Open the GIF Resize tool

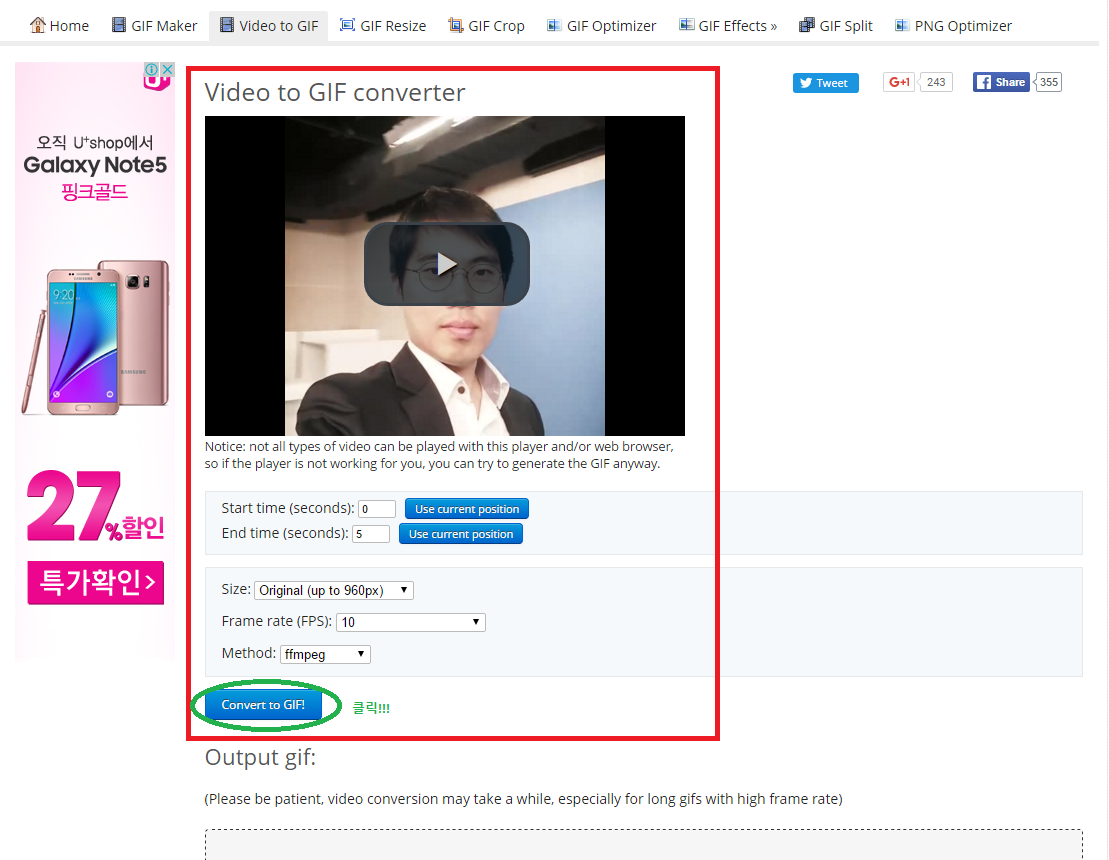pos(383,26)
